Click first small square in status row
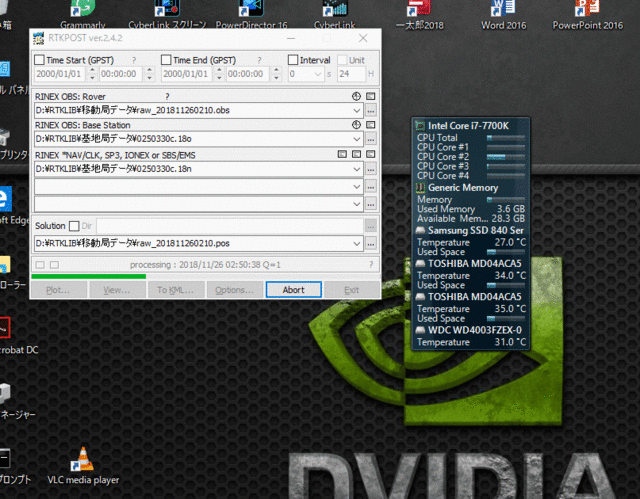 pyautogui.click(x=40, y=265)
